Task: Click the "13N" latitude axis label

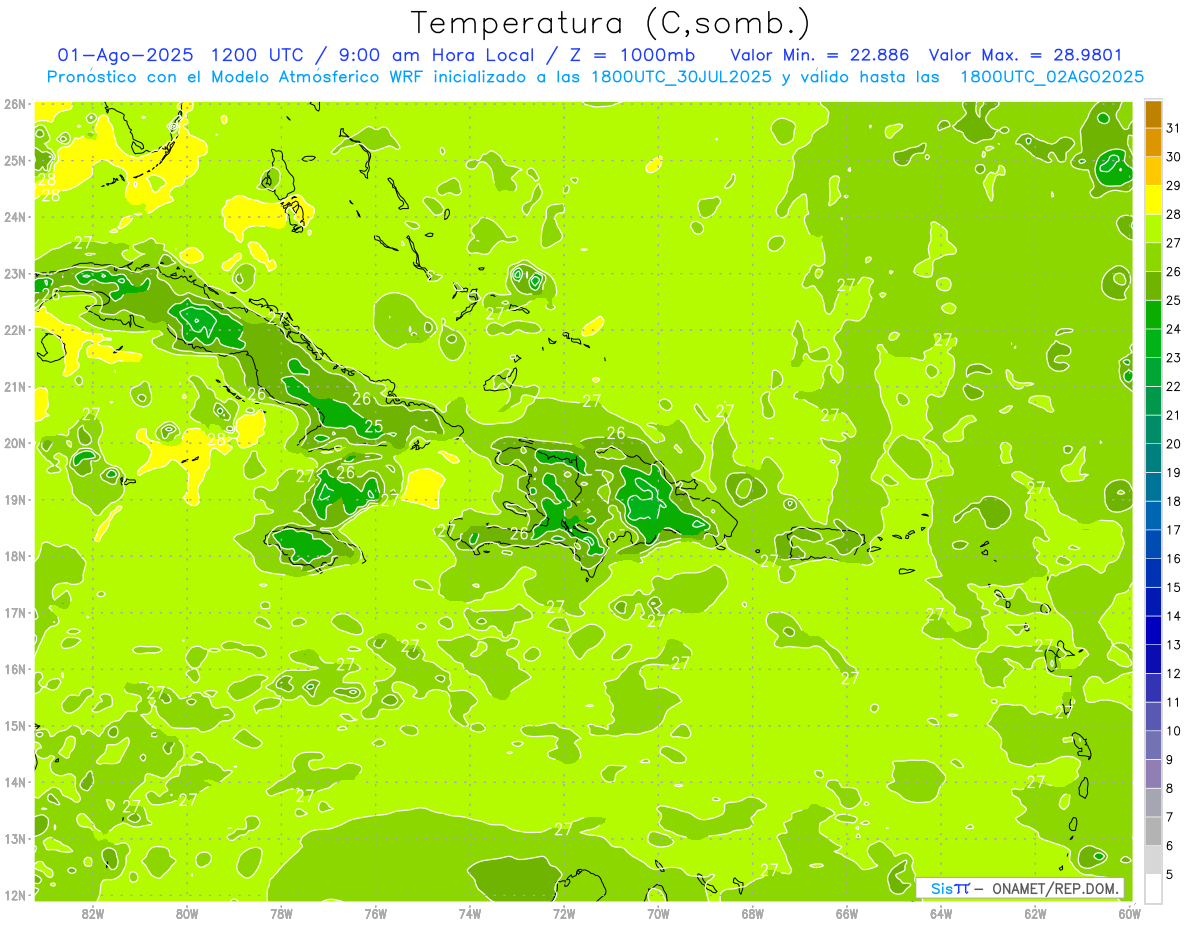Action: 14,838
